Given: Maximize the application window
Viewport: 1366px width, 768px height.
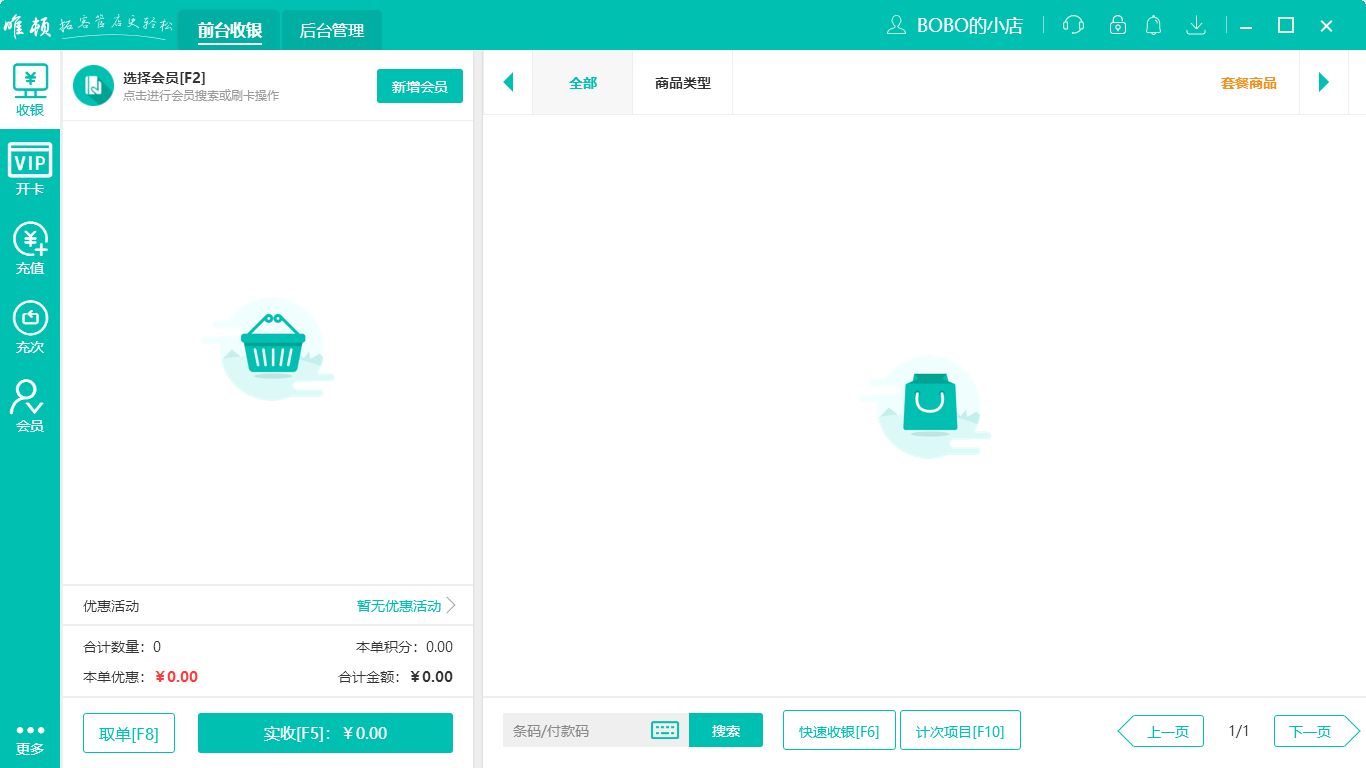Looking at the screenshot, I should [1286, 25].
